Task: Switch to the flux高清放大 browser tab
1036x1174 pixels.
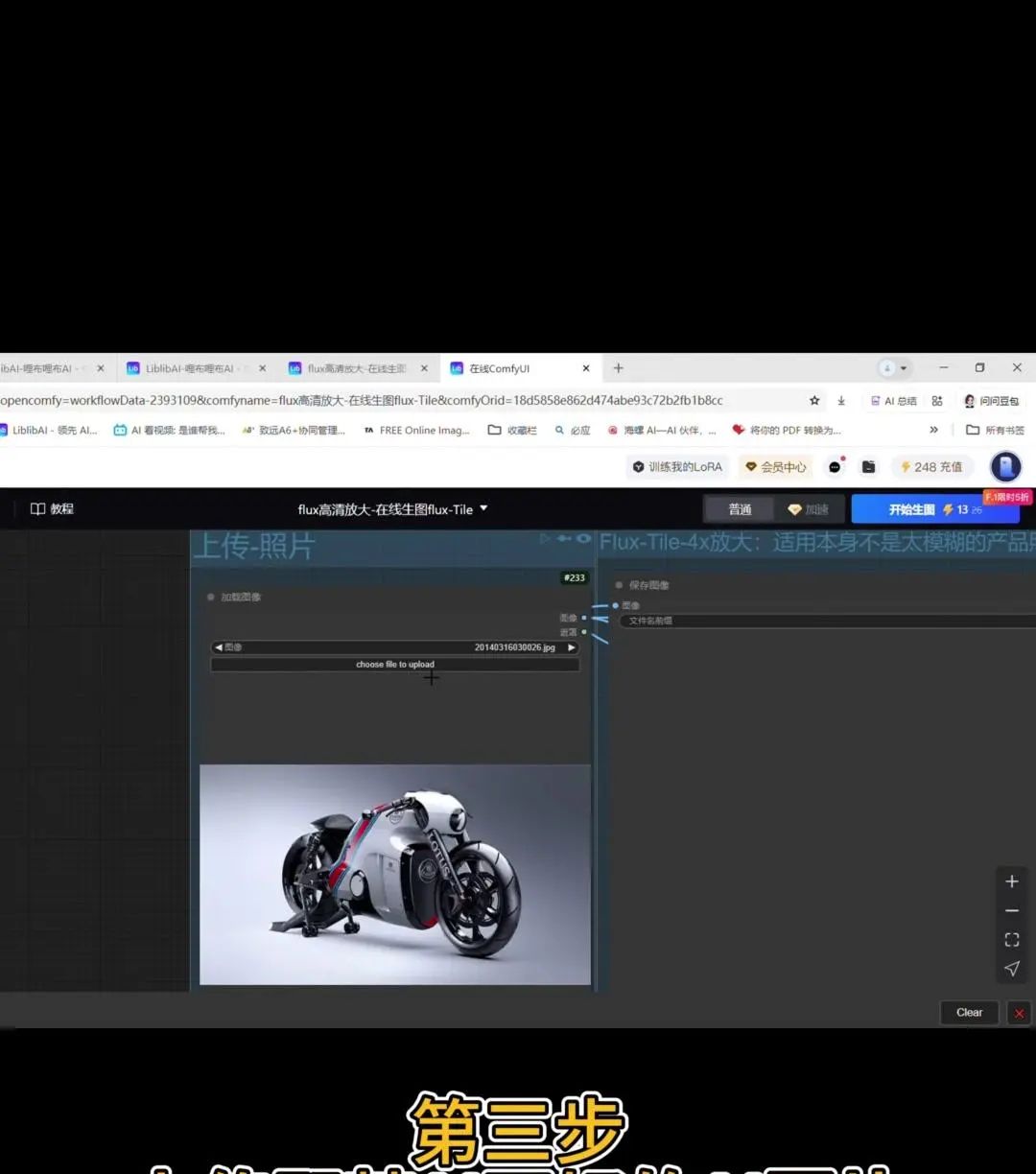Action: pos(357,368)
